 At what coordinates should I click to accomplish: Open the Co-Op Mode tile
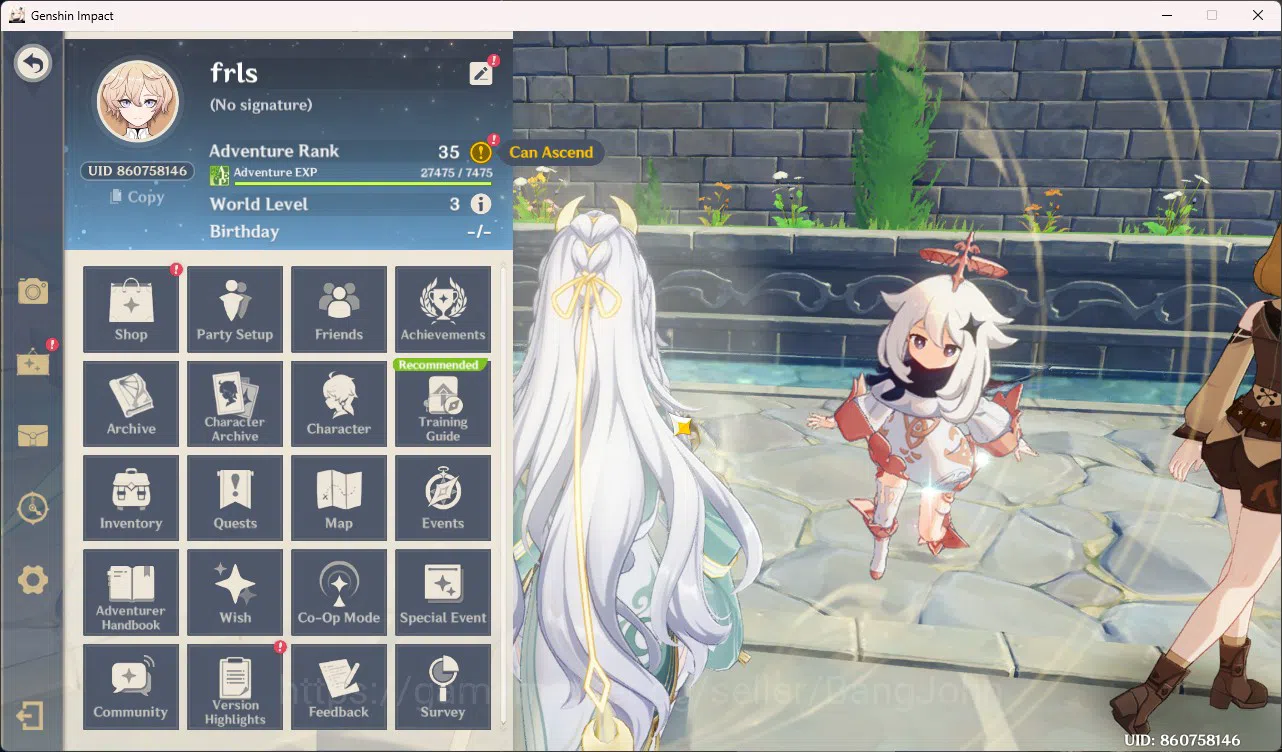pos(339,592)
